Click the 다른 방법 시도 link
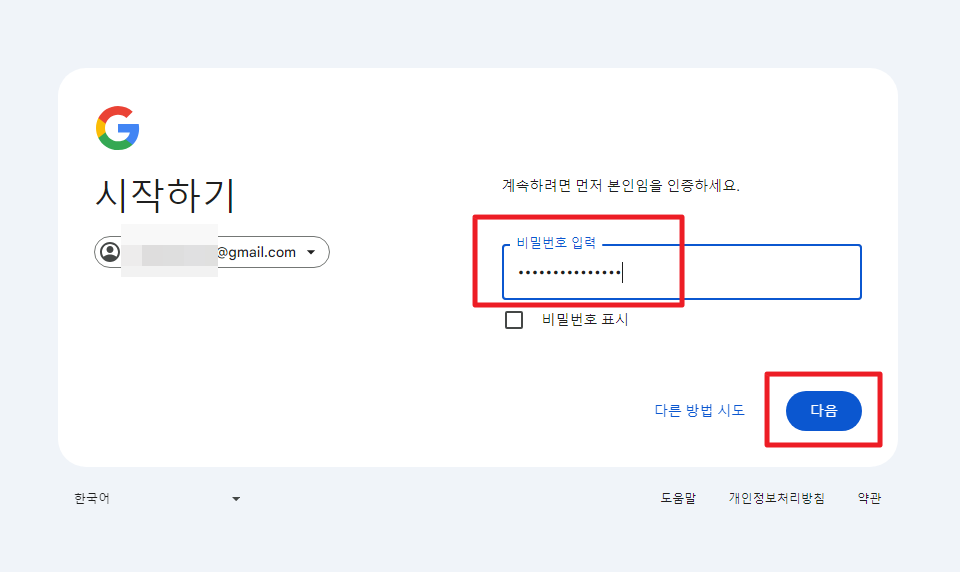 click(699, 410)
